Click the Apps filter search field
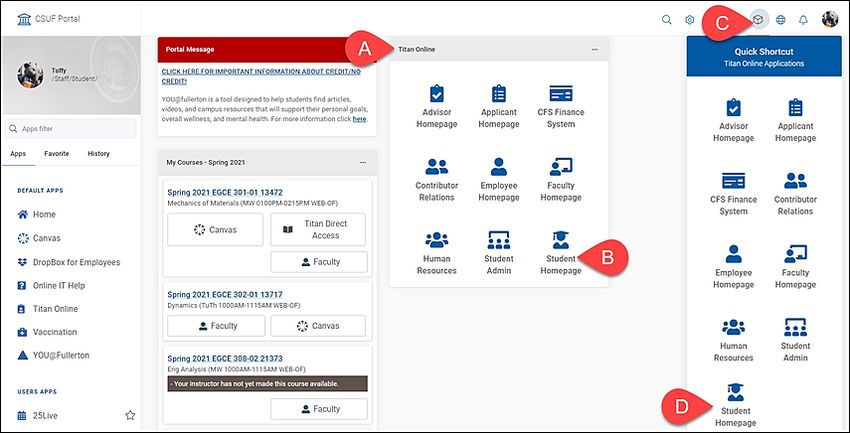The image size is (850, 433). point(71,129)
